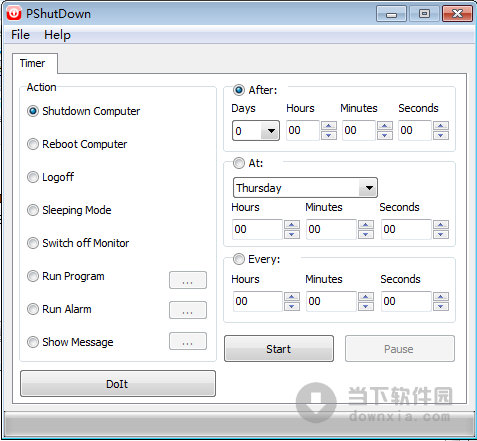Decrease After Seconds with down arrow
The width and height of the screenshot is (477, 441).
[441, 135]
